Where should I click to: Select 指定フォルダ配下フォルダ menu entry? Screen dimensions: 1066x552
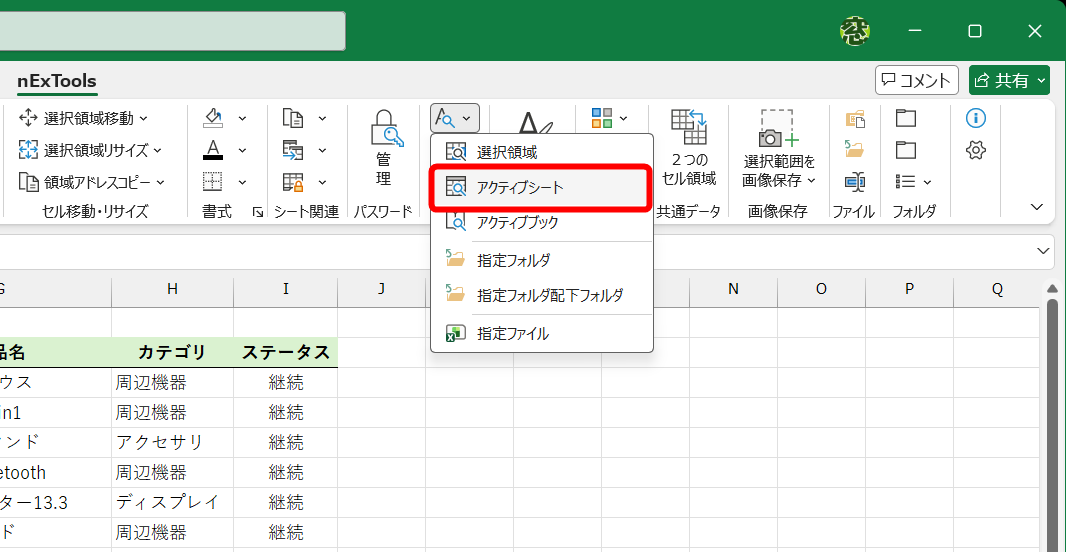[x=542, y=295]
